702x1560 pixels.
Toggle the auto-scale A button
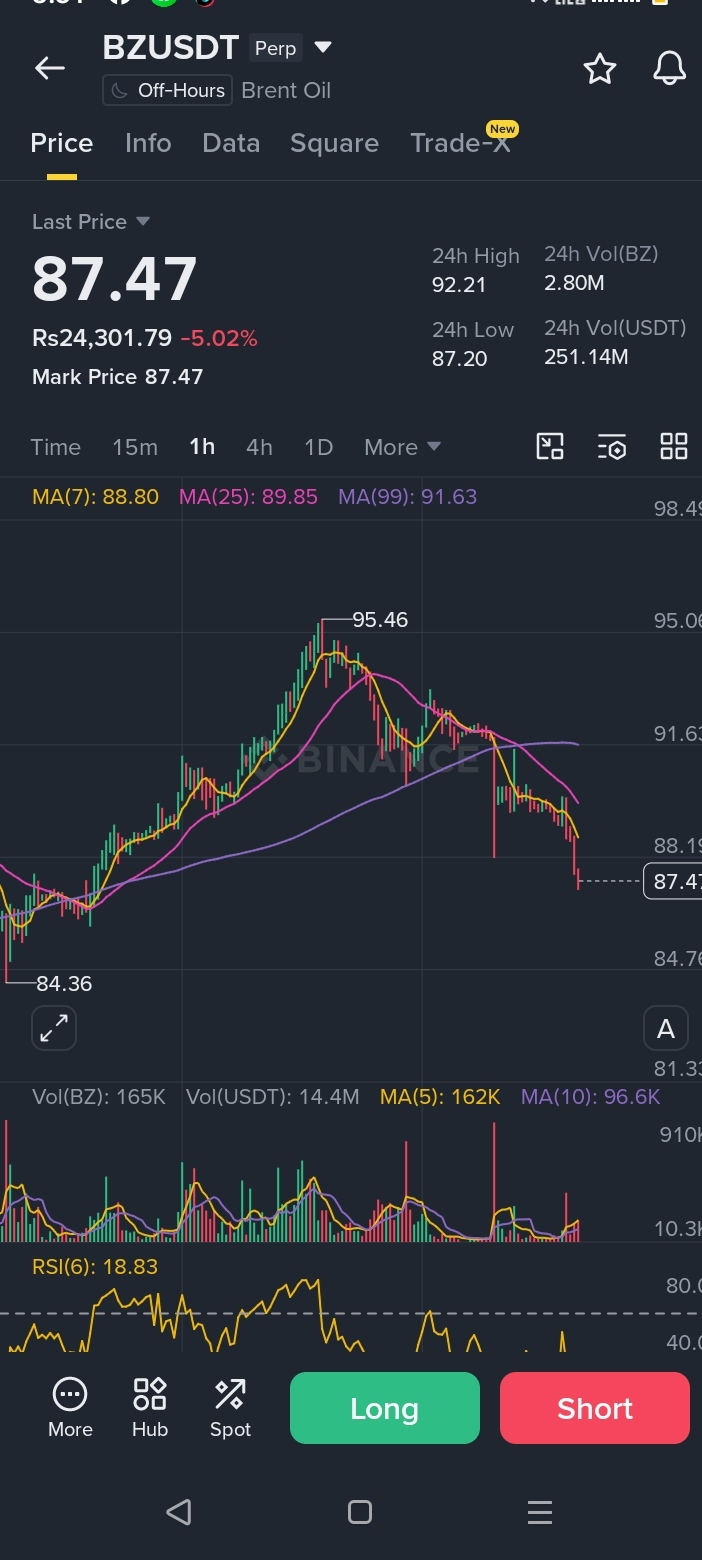(666, 1029)
